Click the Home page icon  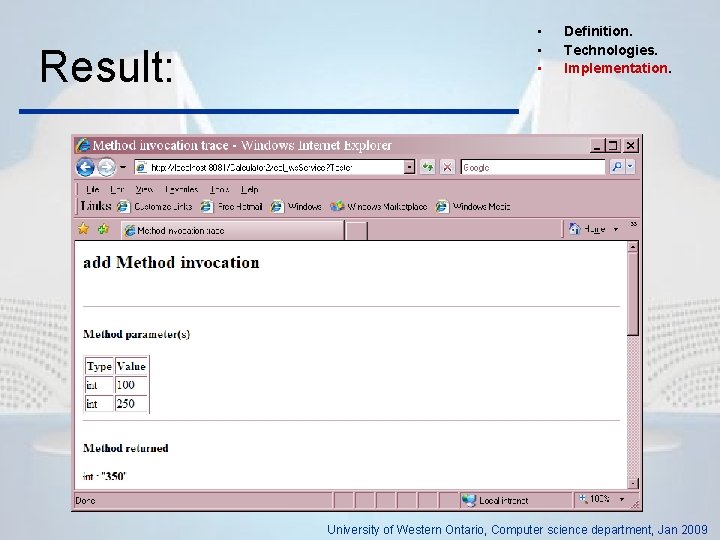pos(574,229)
